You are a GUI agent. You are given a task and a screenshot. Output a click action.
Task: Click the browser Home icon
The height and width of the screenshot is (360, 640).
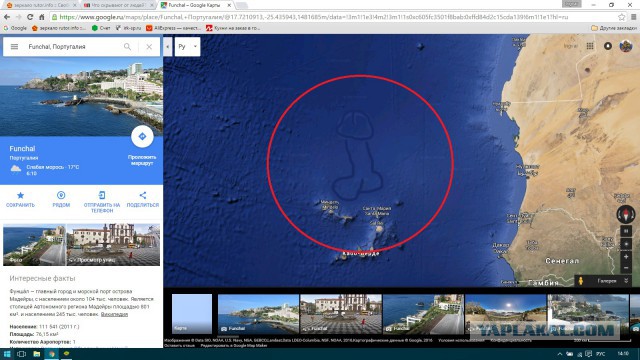[x=42, y=17]
